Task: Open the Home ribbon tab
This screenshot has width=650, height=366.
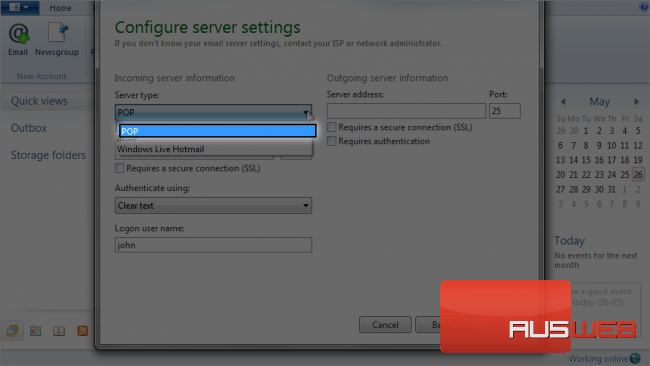Action: [61, 7]
